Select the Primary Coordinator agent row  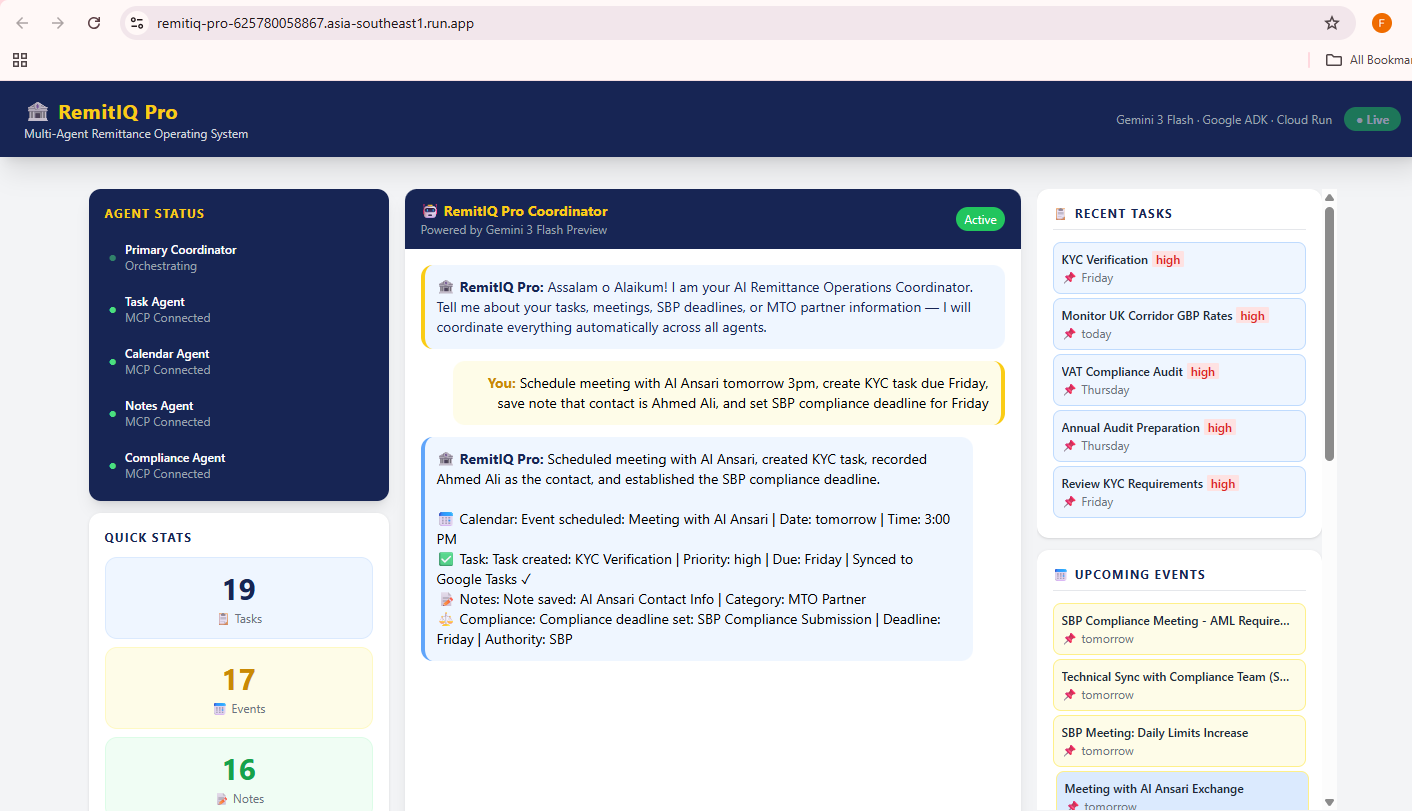point(239,257)
